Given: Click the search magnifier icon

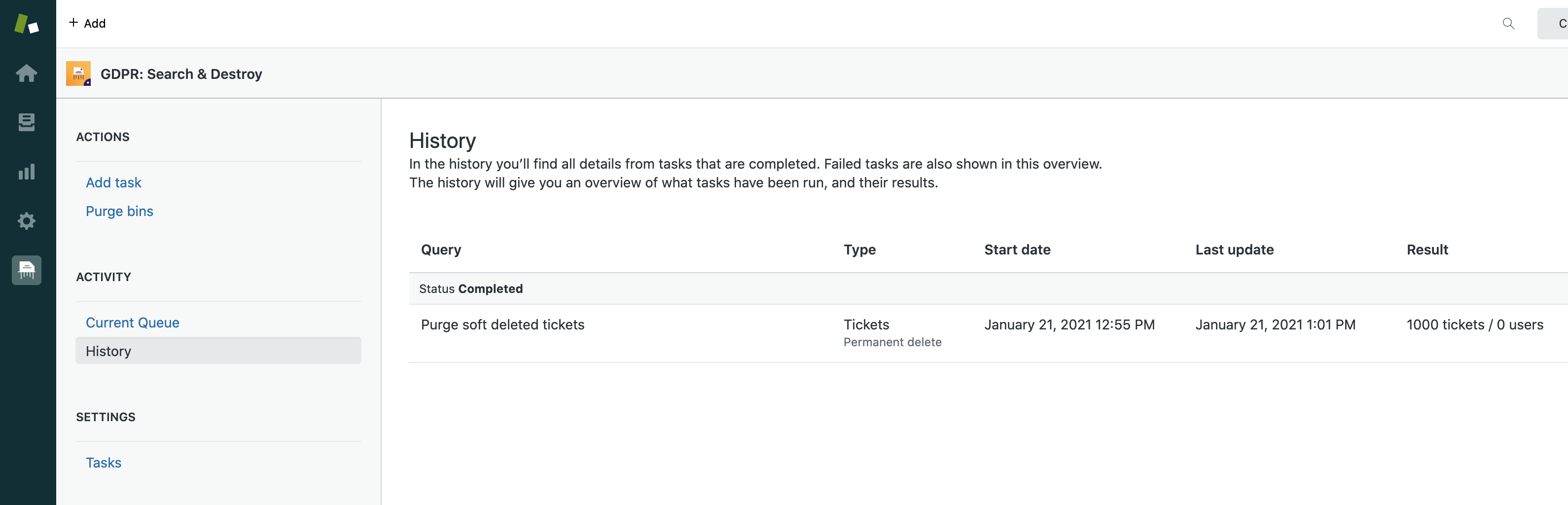Looking at the screenshot, I should point(1508,24).
